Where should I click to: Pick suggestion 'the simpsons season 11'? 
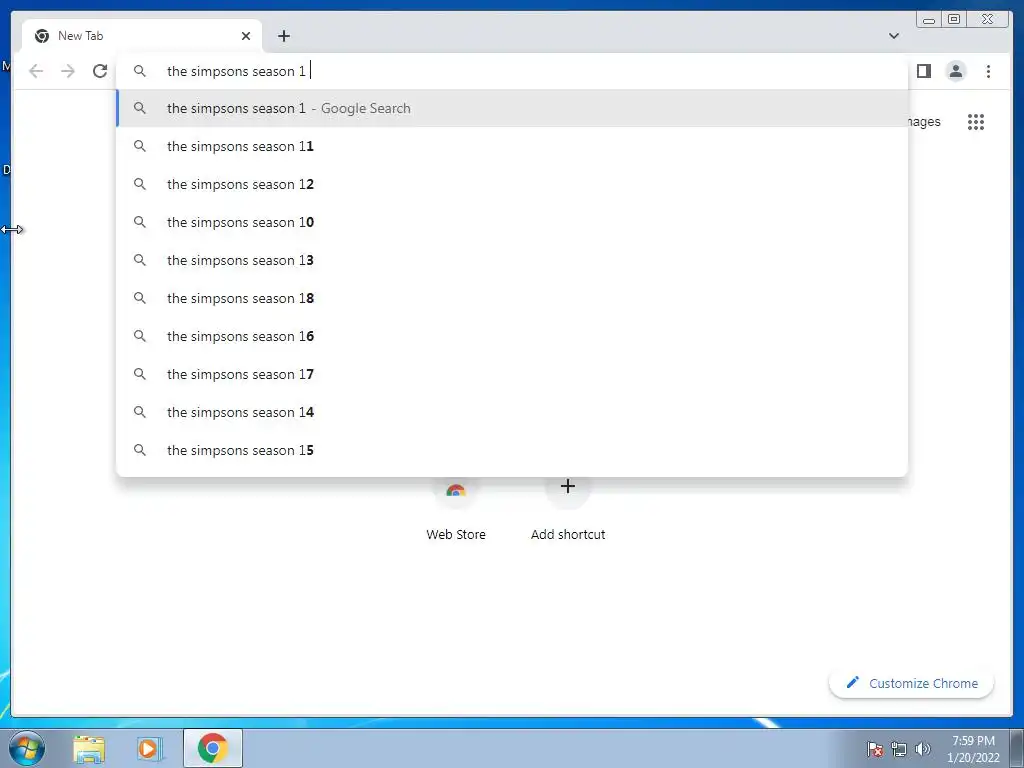pos(512,146)
